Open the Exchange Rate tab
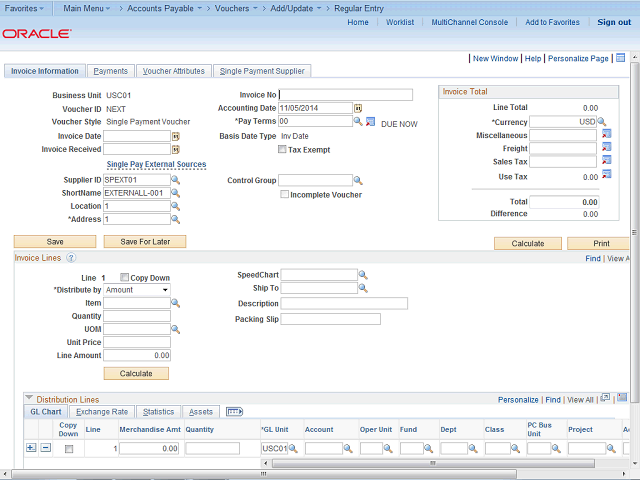640x480 pixels. pos(102,411)
